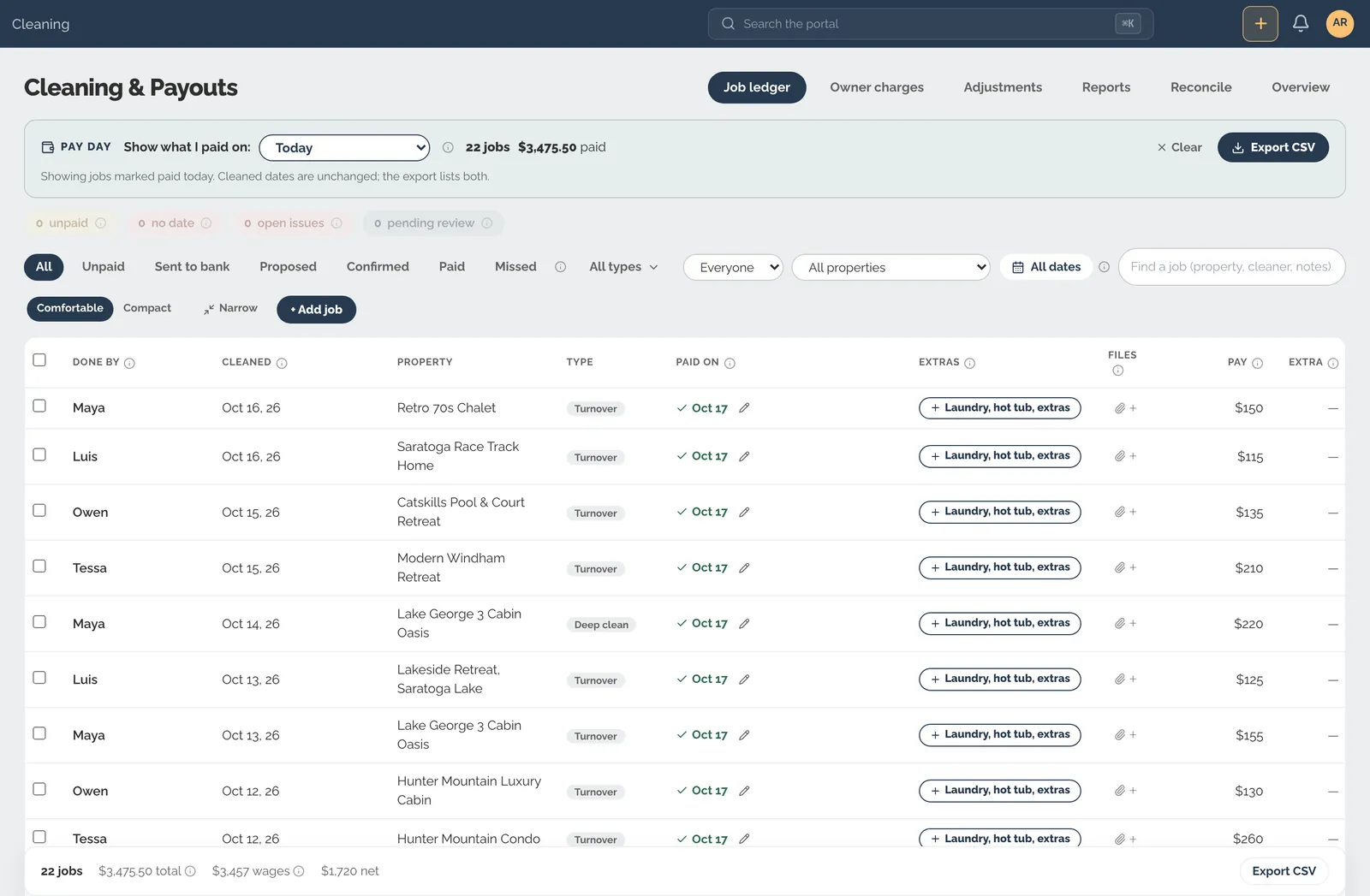Expand the All types filter
Viewport: 1370px width, 896px height.
pyautogui.click(x=623, y=267)
